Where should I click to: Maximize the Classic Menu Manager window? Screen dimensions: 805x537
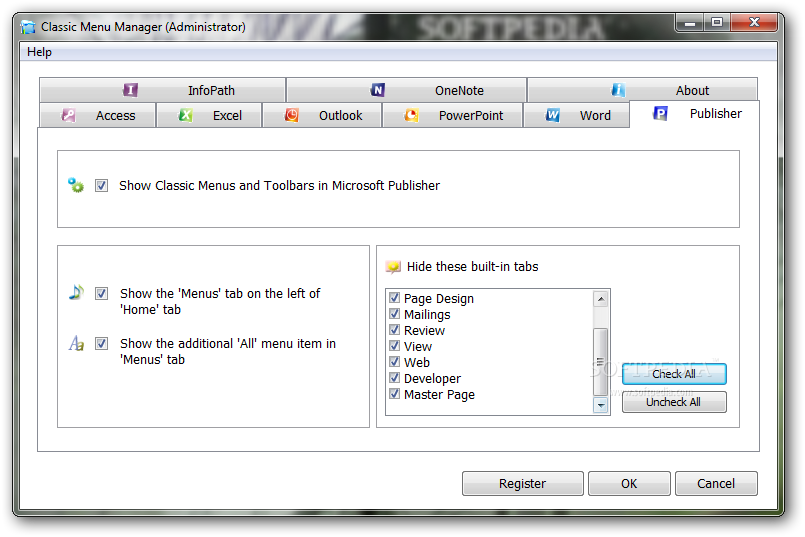(x=717, y=23)
